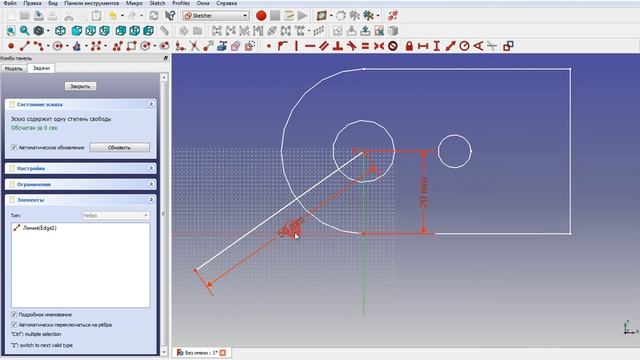Apply the horizontal distance constraint

(423, 46)
